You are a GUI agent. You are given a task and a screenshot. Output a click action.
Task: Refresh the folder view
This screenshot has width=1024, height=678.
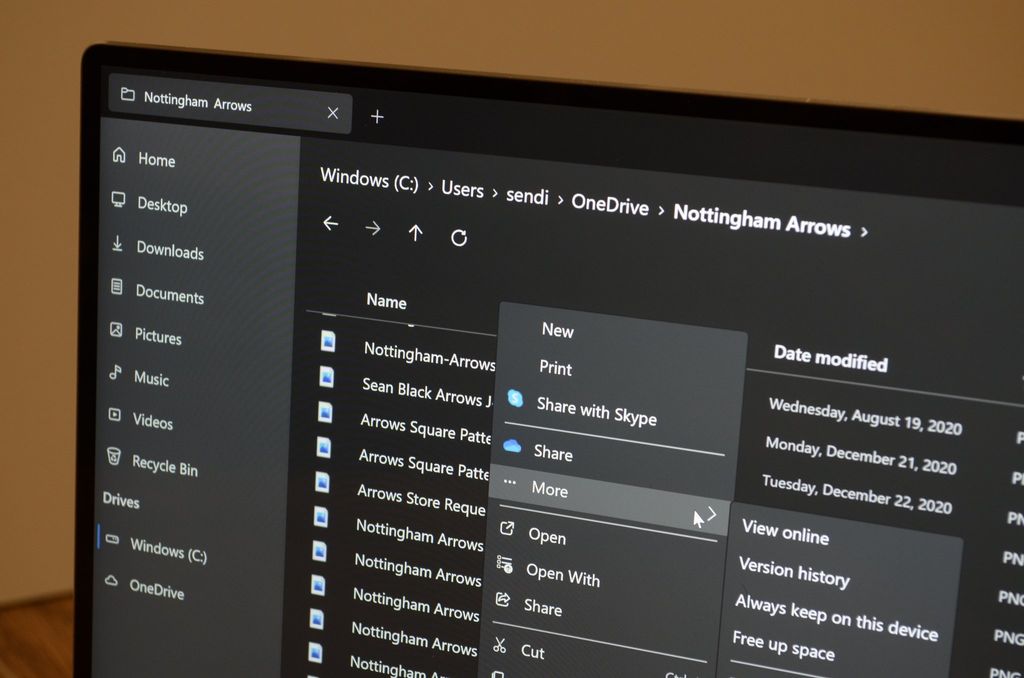(x=459, y=236)
